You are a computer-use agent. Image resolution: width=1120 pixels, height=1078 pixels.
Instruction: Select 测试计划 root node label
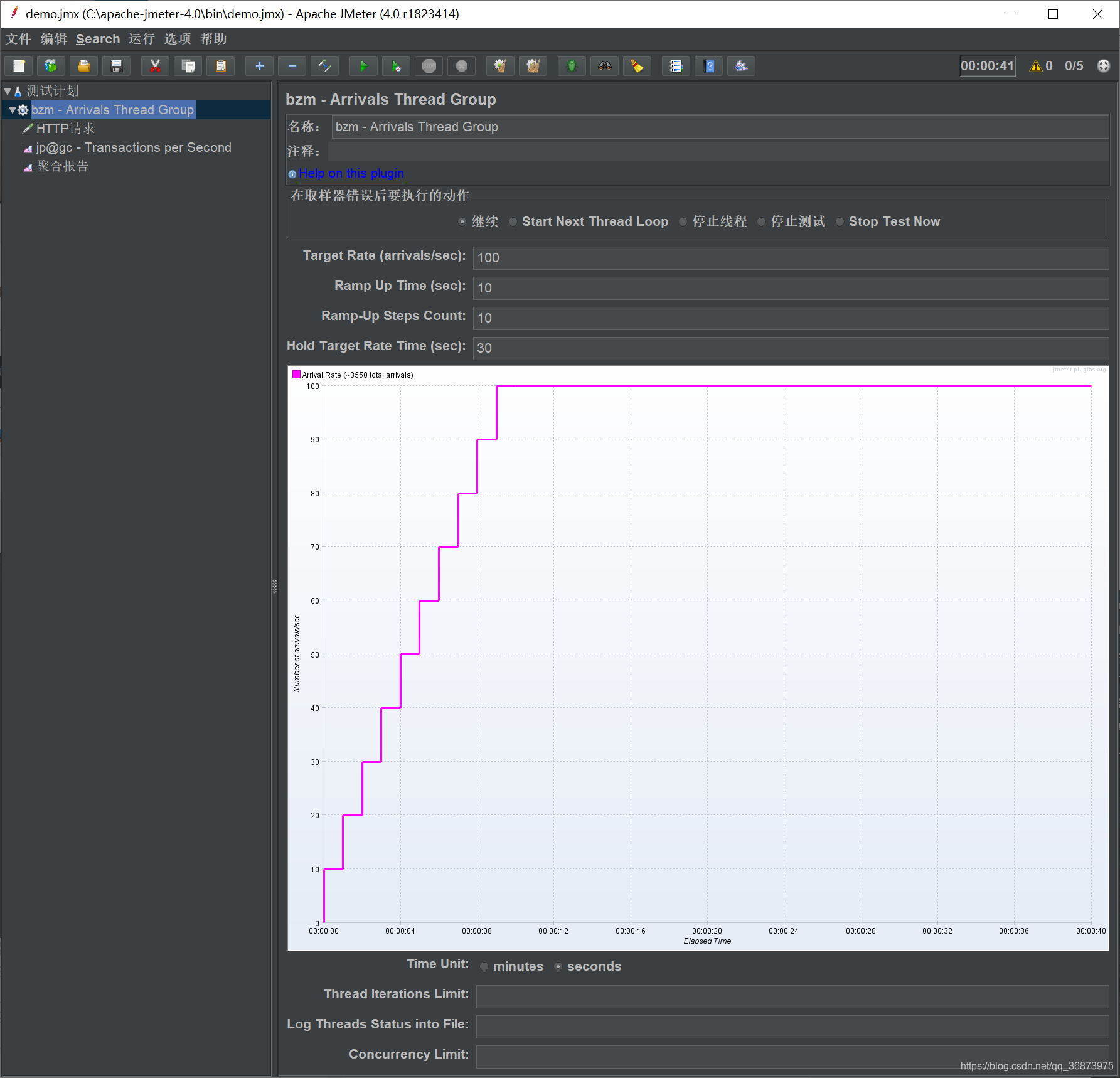pyautogui.click(x=53, y=91)
